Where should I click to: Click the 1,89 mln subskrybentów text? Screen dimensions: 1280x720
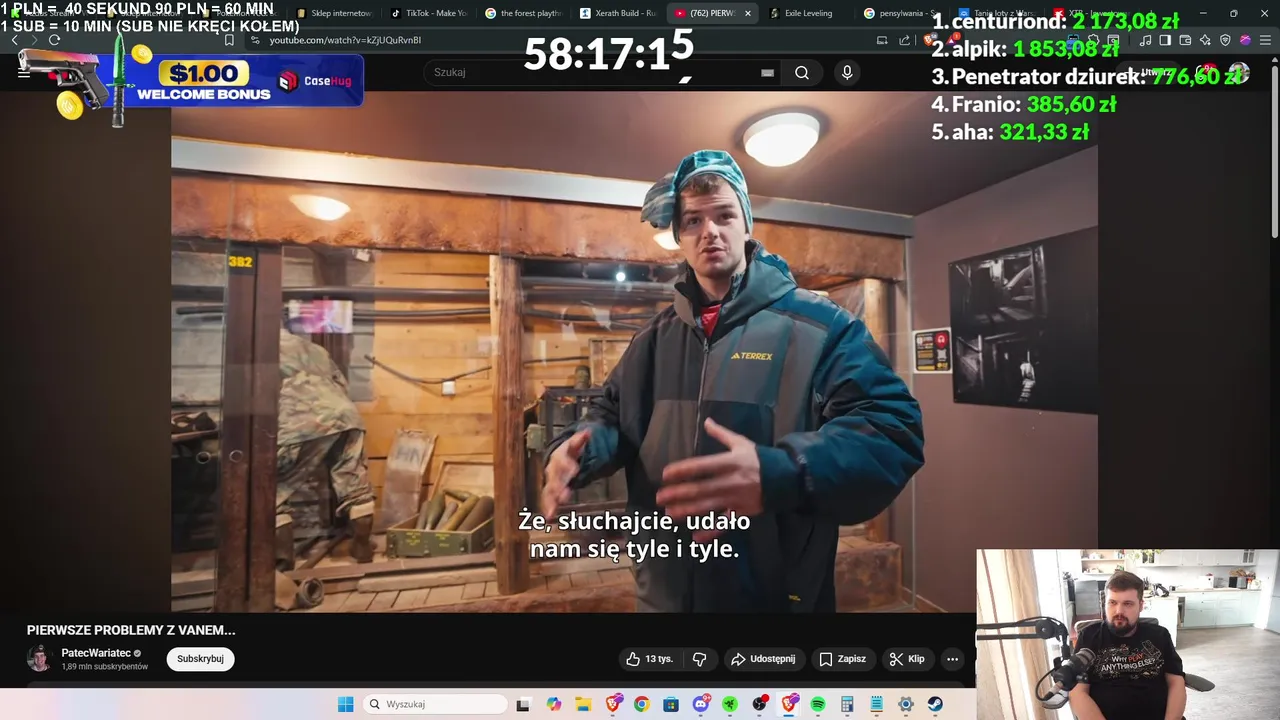[105, 666]
